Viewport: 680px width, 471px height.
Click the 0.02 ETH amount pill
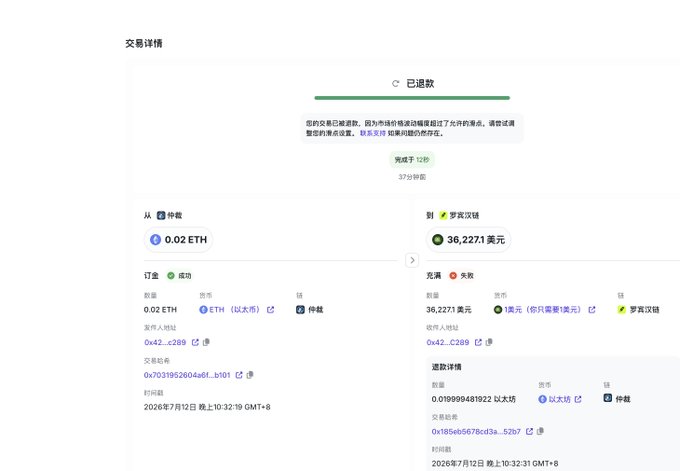coord(178,239)
